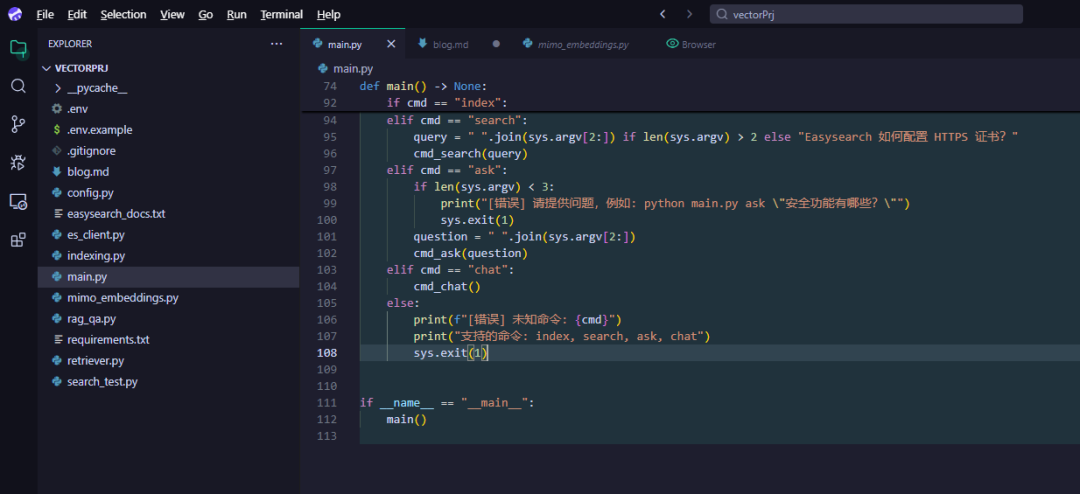Click the main.py breadcrumb label
Screen dimensions: 1080x494
[x=353, y=68]
